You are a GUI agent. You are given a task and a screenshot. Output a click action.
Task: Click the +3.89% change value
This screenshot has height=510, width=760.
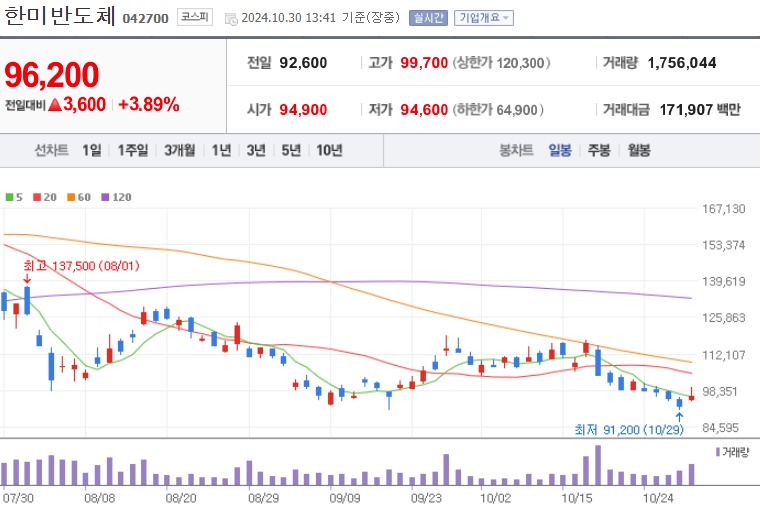pyautogui.click(x=149, y=104)
